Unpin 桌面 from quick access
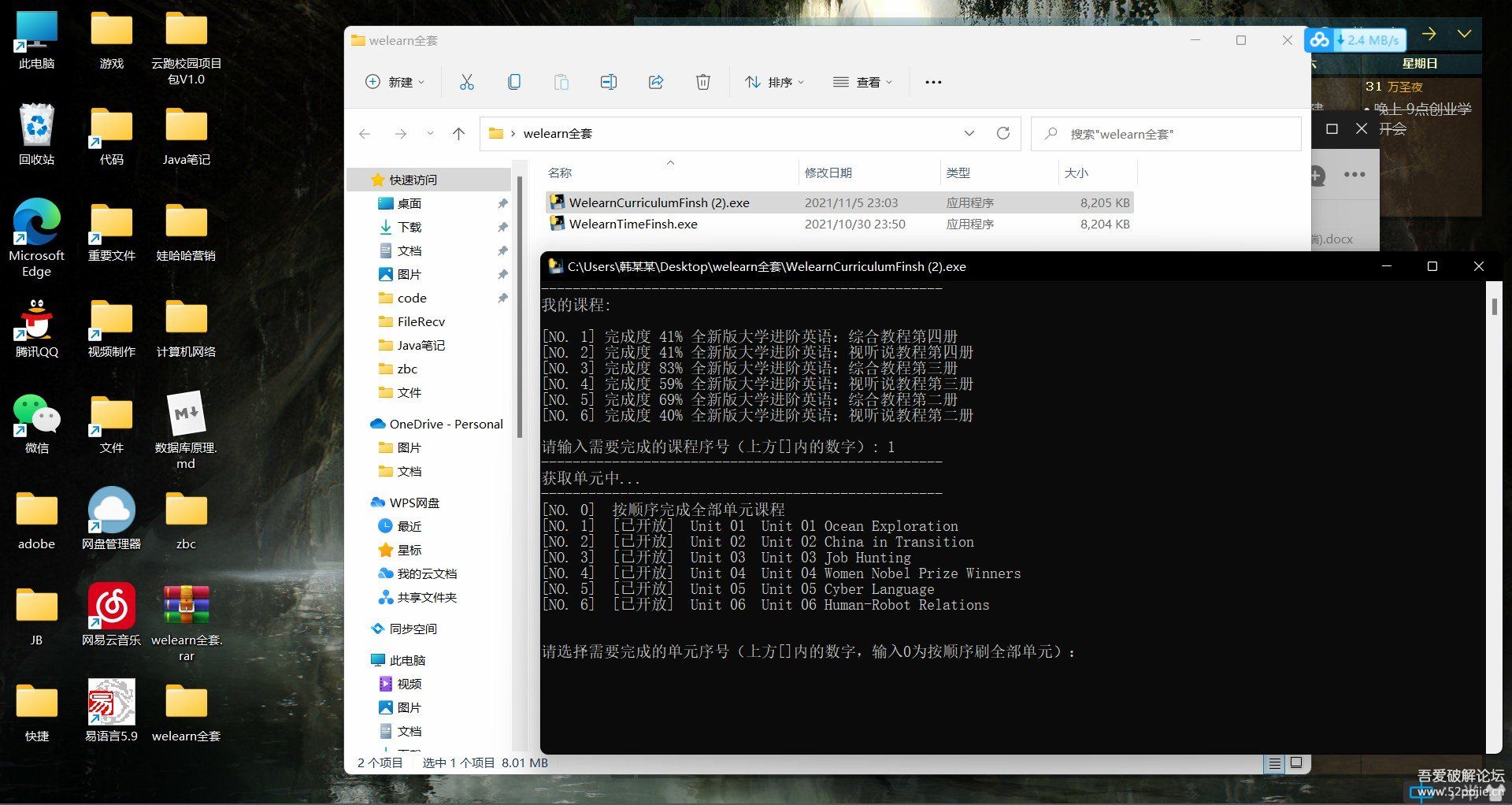The height and width of the screenshot is (805, 1512). (x=502, y=203)
